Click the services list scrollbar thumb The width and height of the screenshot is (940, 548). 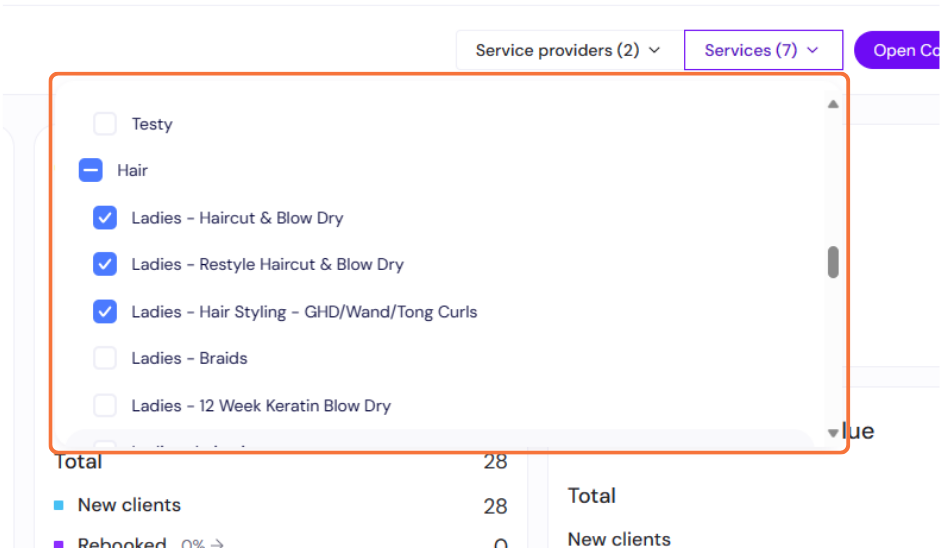[833, 262]
